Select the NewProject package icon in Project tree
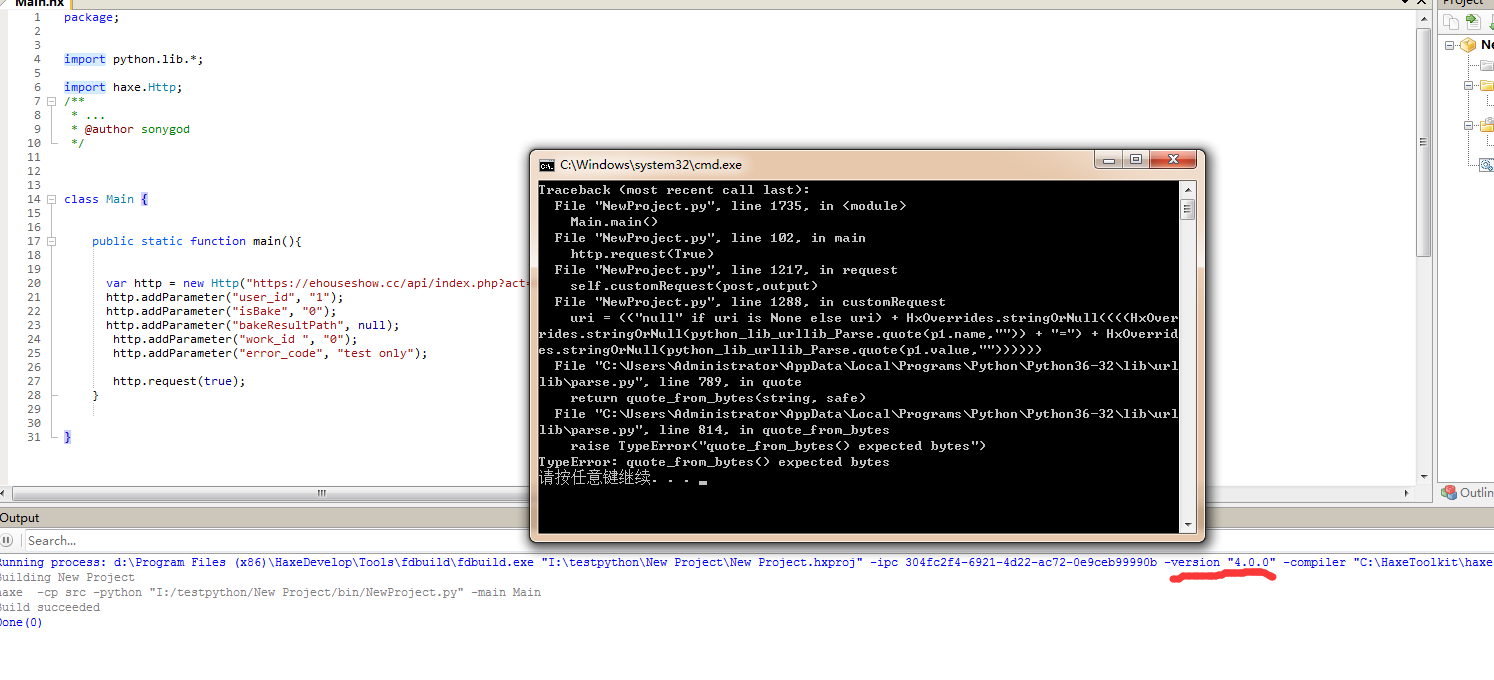This screenshot has height=680, width=1494. (x=1467, y=45)
